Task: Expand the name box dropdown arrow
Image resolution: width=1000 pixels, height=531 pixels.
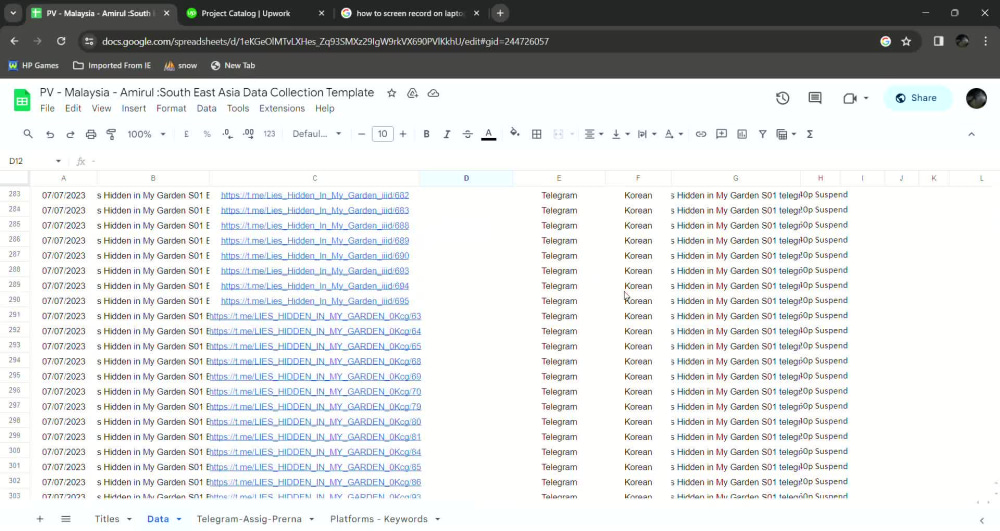Action: coord(58,161)
